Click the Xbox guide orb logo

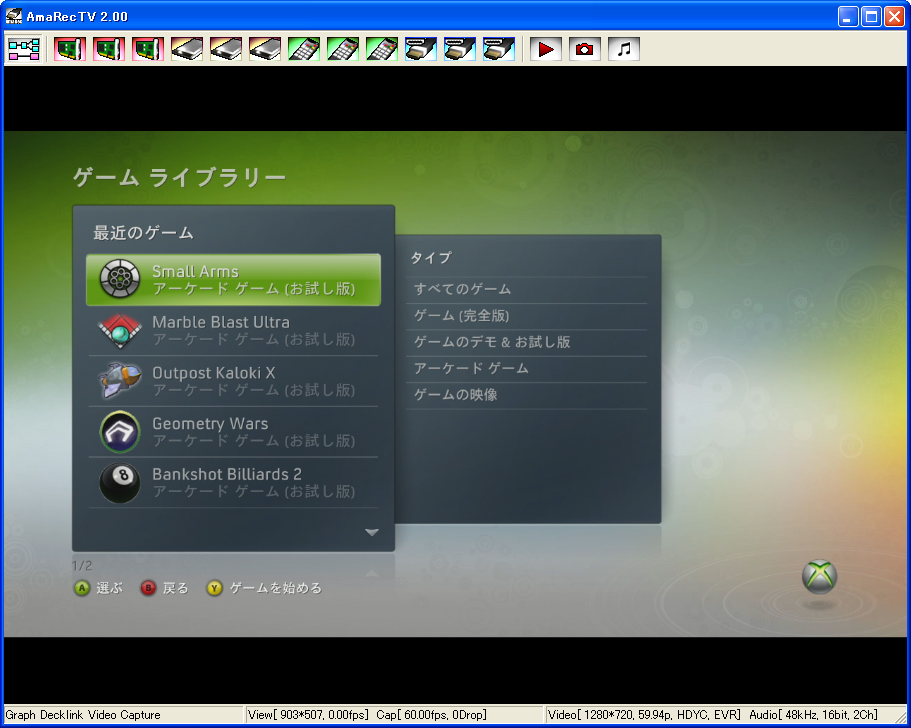819,577
